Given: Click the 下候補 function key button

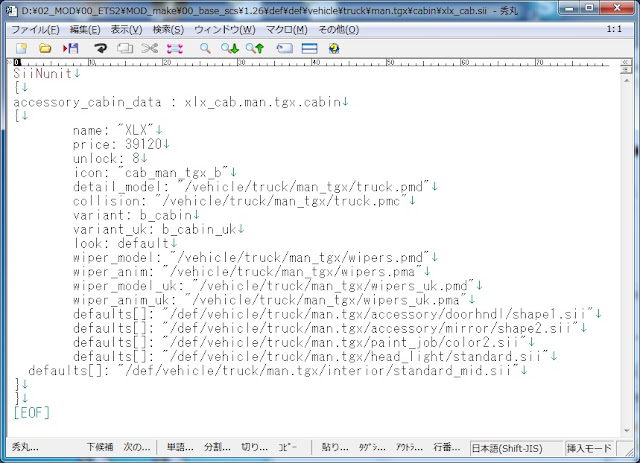Looking at the screenshot, I should tap(100, 447).
